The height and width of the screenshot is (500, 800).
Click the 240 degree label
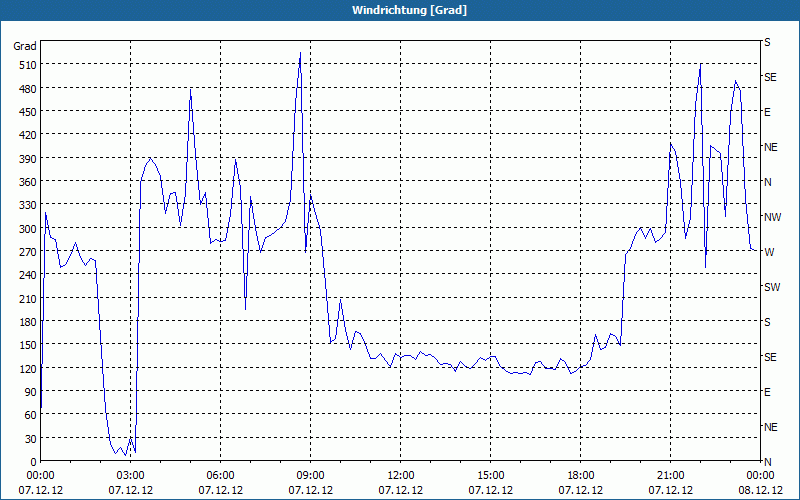point(28,276)
